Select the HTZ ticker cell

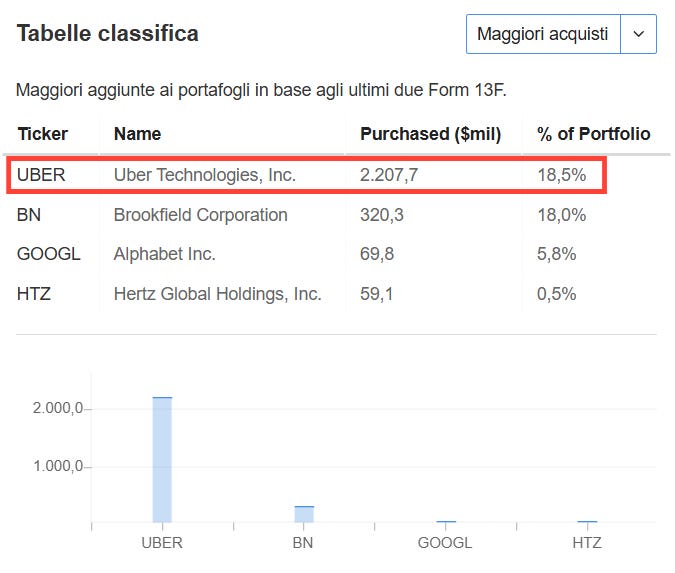pyautogui.click(x=34, y=294)
